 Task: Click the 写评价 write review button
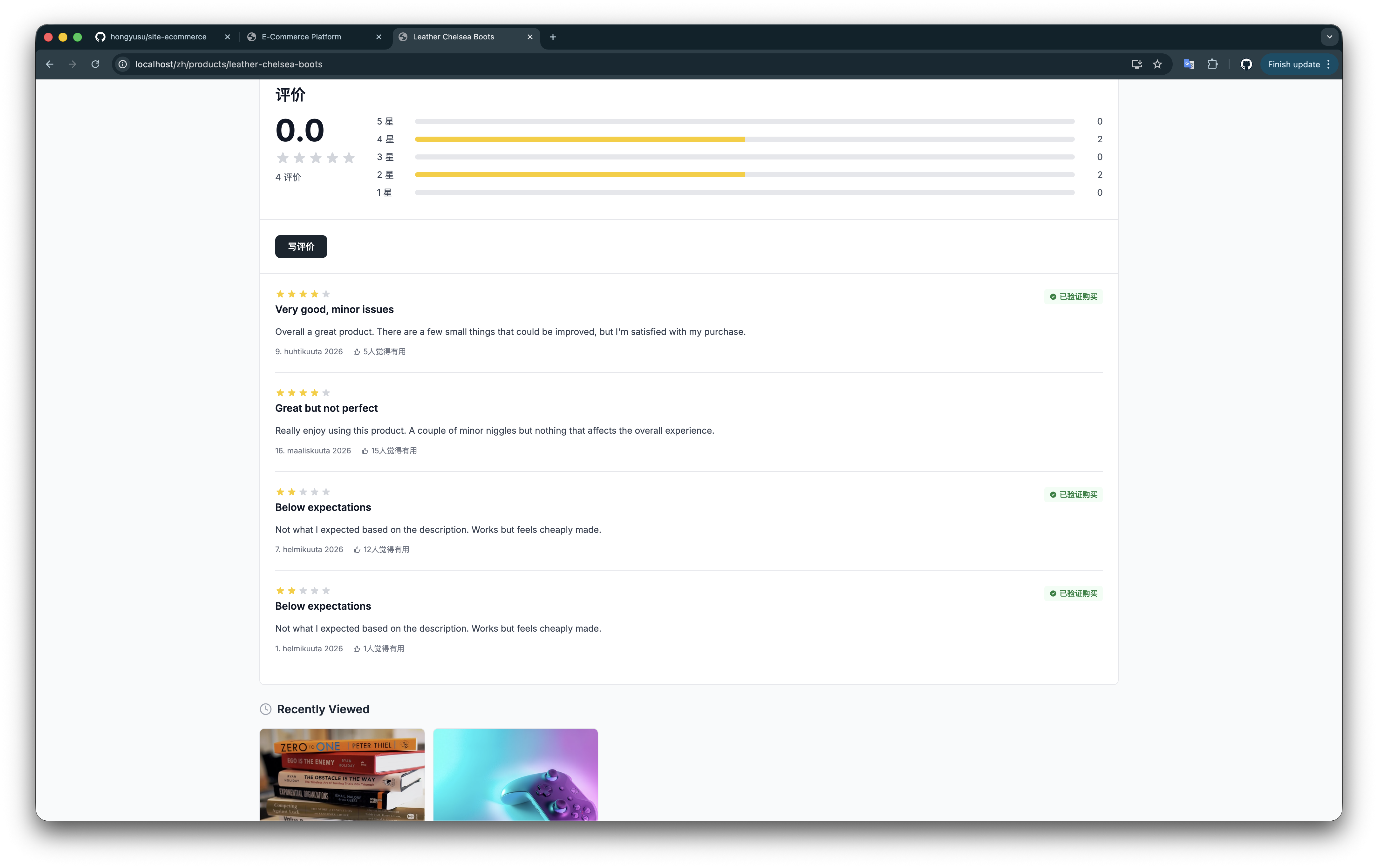(x=301, y=247)
